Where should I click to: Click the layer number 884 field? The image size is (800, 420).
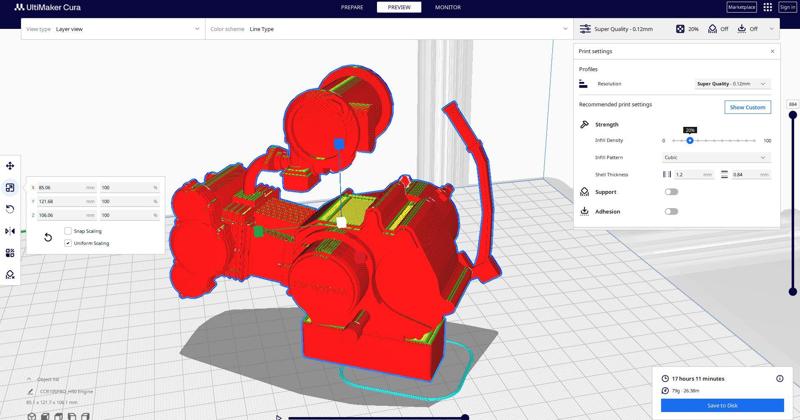792,104
